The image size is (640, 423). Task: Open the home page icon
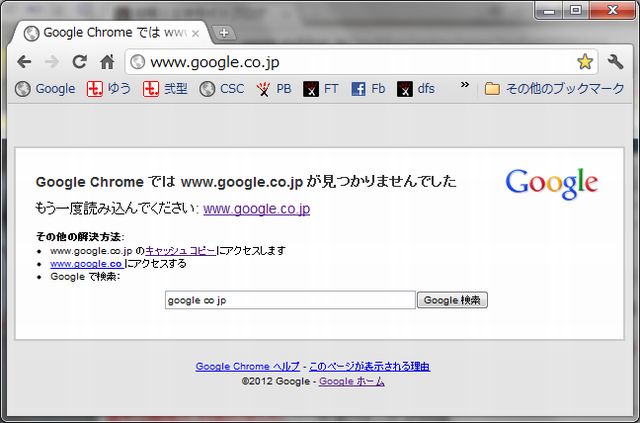coord(107,62)
